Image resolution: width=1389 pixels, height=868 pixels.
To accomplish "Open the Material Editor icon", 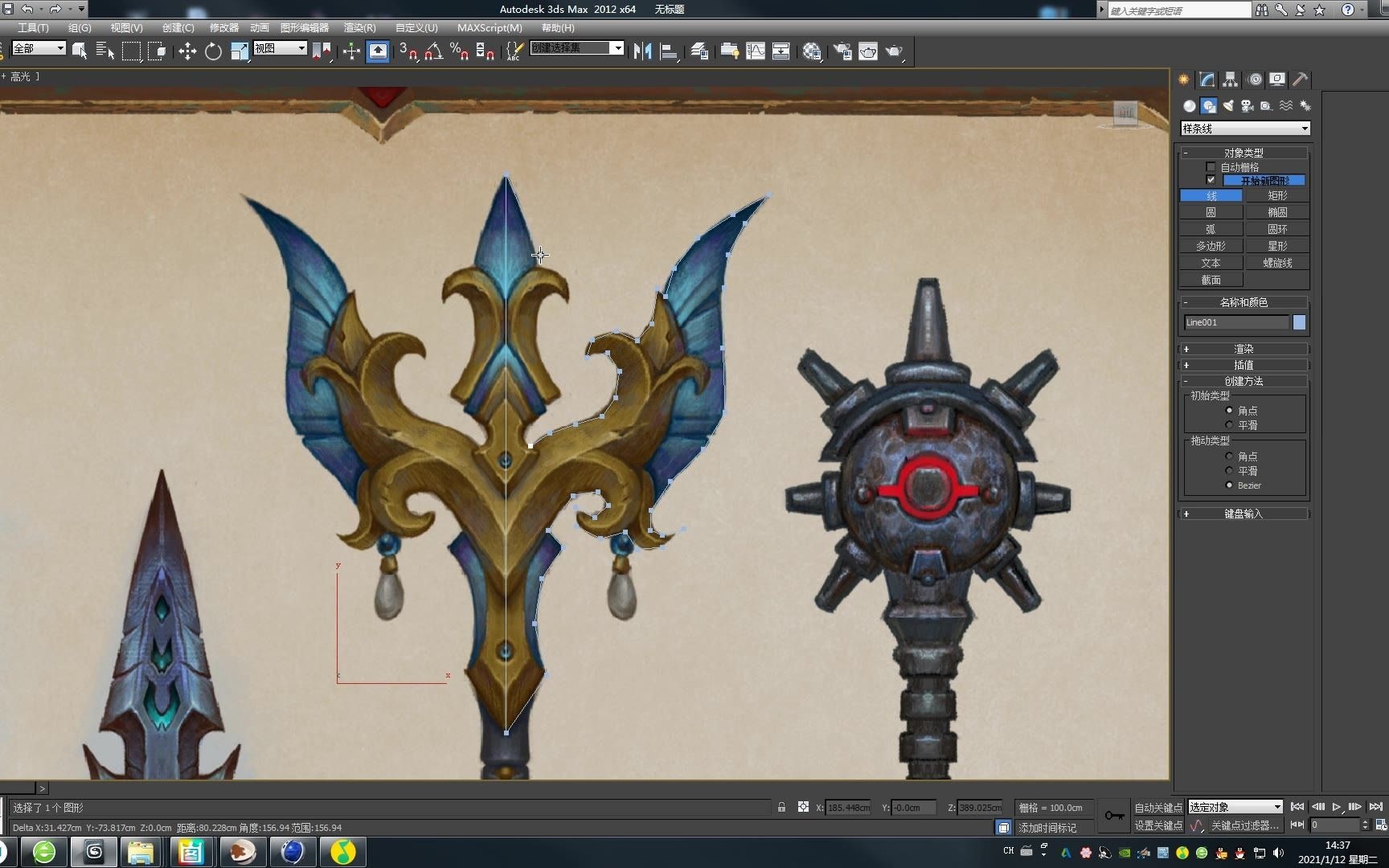I will coord(812,51).
